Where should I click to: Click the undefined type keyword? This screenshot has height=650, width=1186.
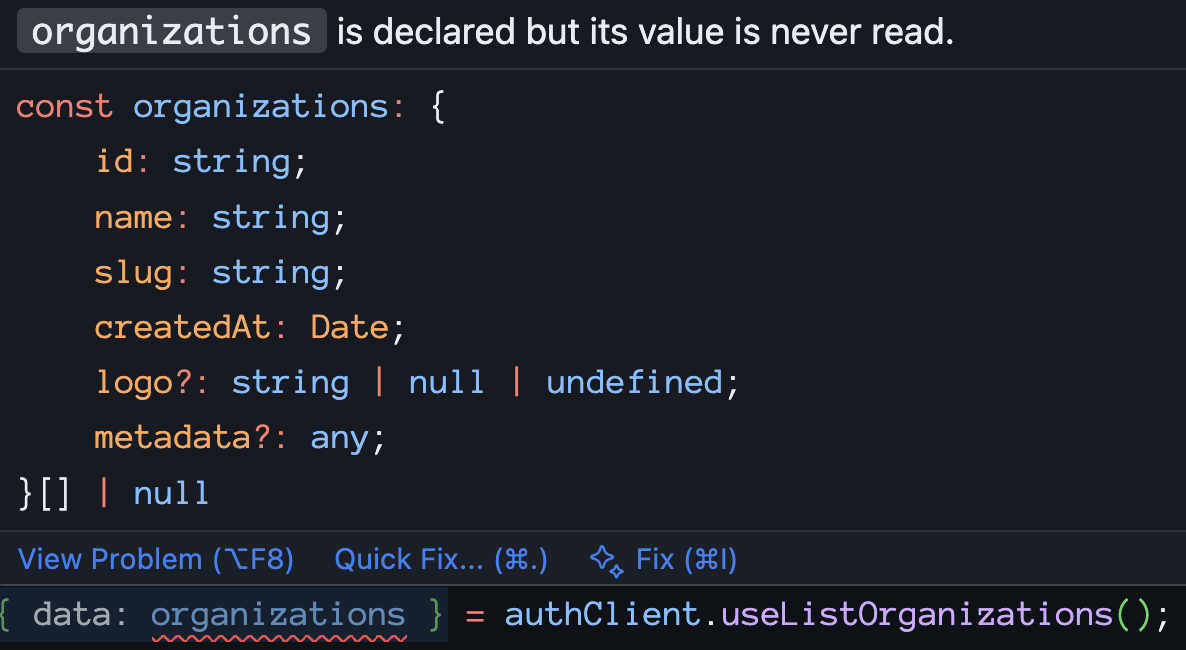[634, 382]
